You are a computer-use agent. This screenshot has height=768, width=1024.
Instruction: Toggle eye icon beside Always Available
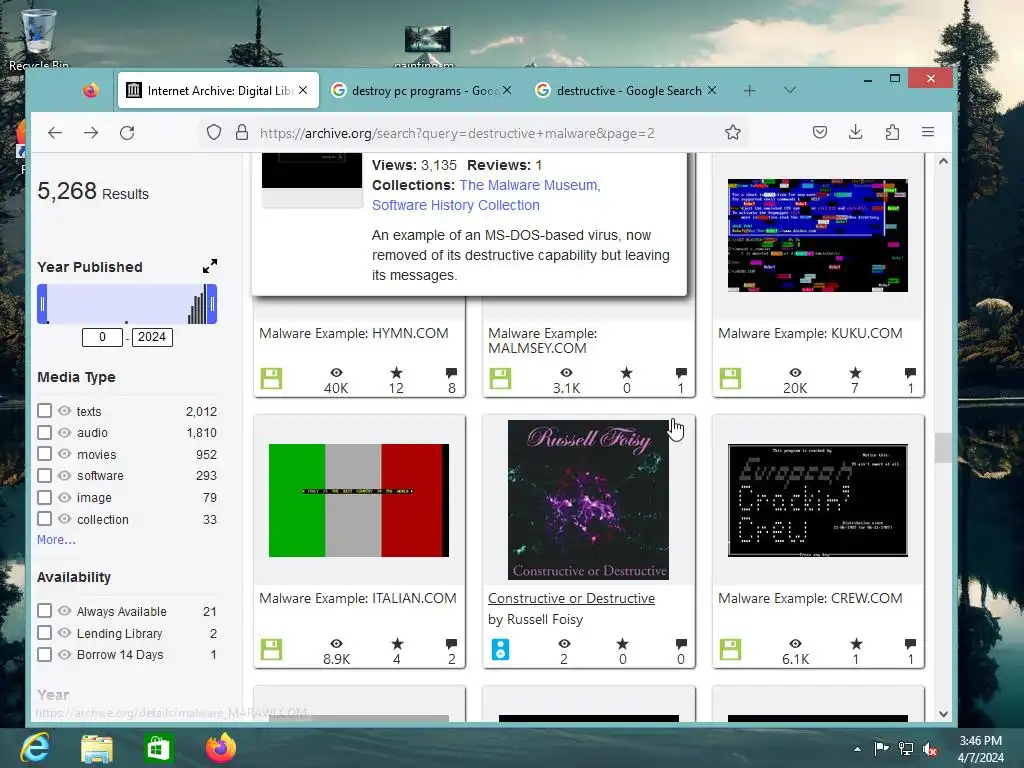point(64,611)
